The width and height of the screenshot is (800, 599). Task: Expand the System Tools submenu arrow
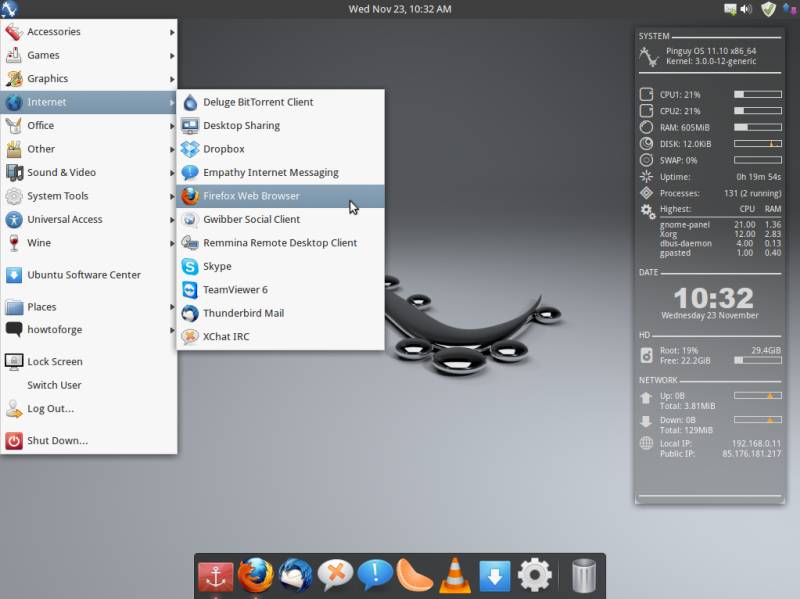tap(172, 196)
